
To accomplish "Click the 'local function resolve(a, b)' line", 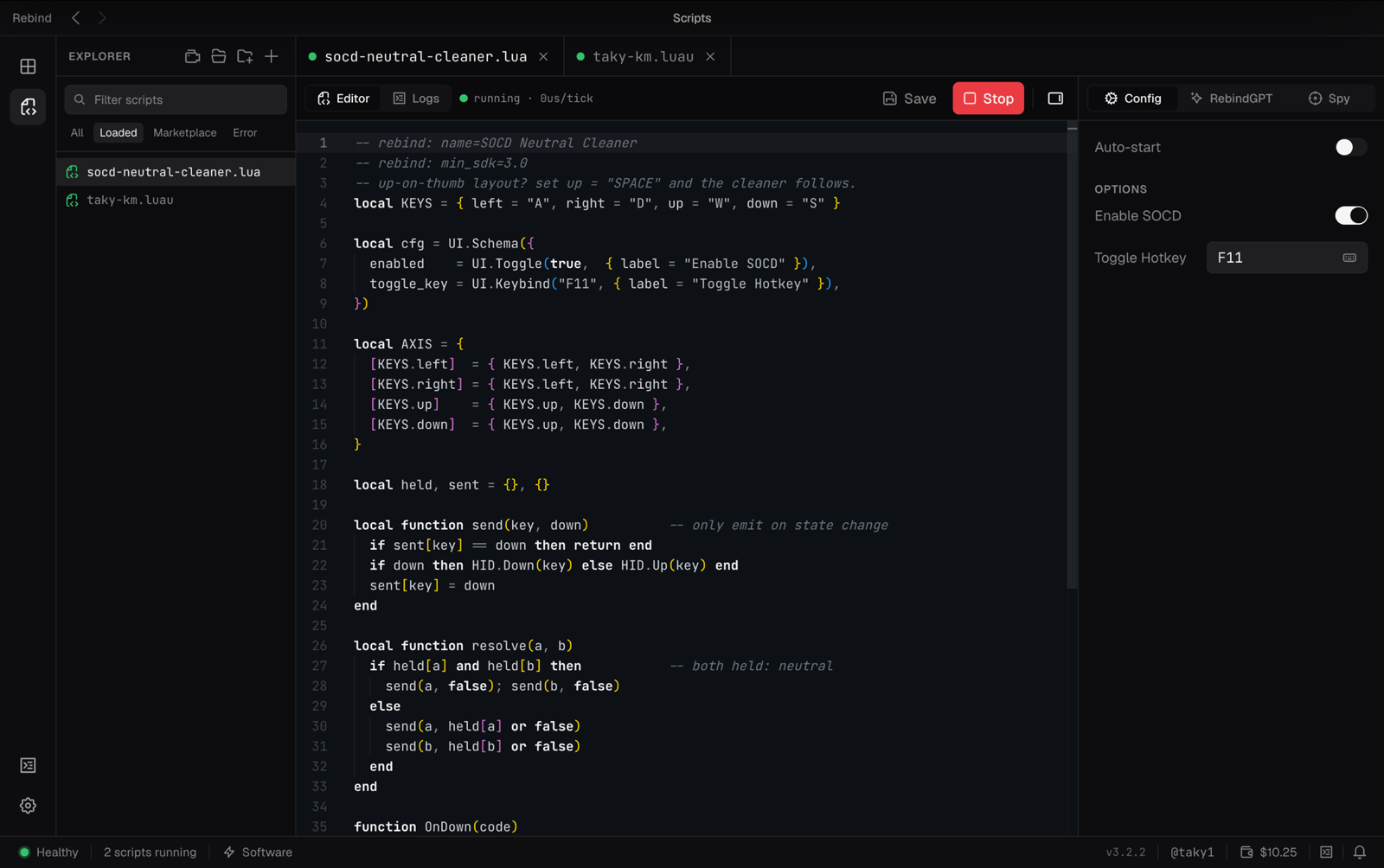I will coord(464,646).
